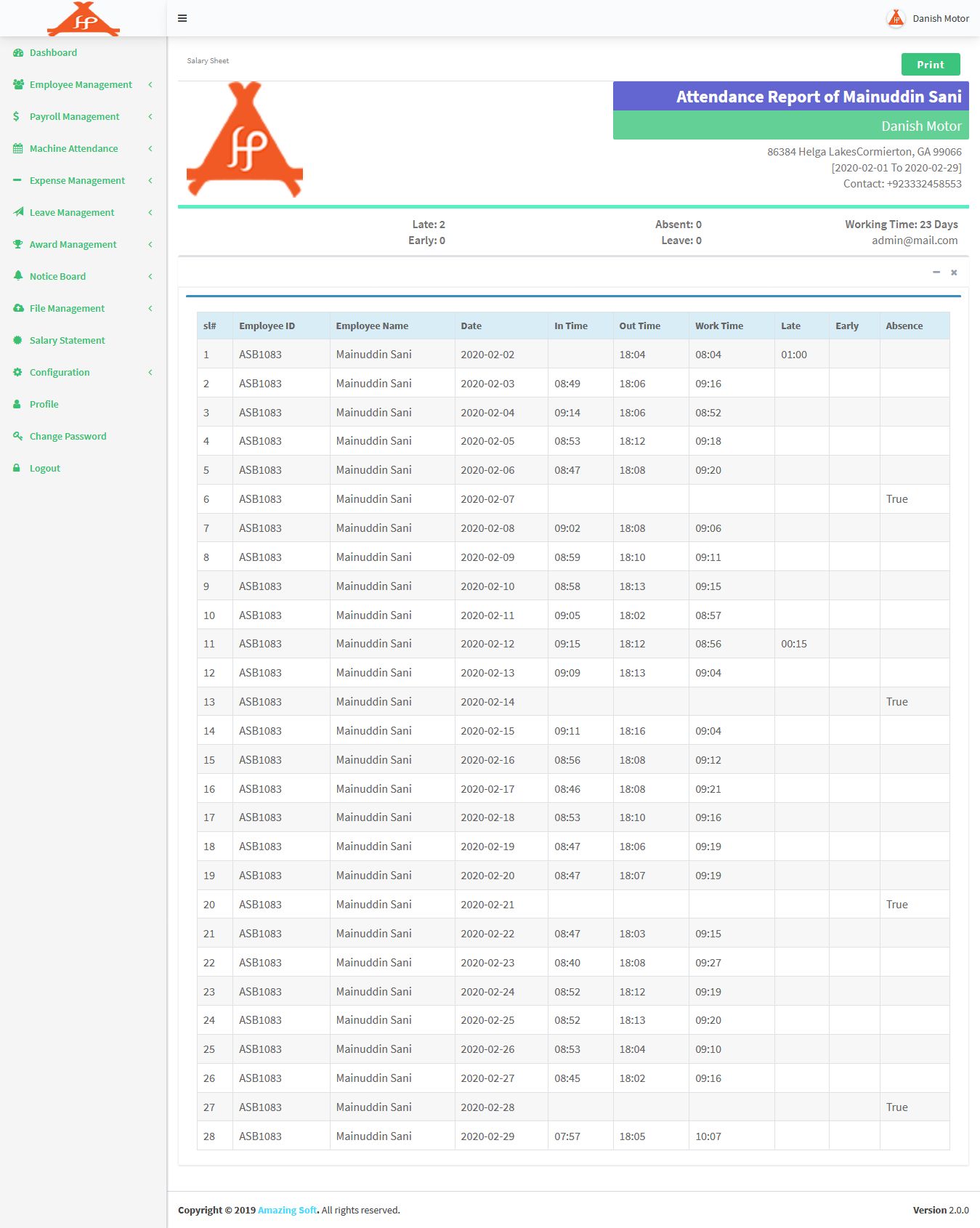The image size is (980, 1228).
Task: Click the Logout lock icon
Action: tap(17, 468)
